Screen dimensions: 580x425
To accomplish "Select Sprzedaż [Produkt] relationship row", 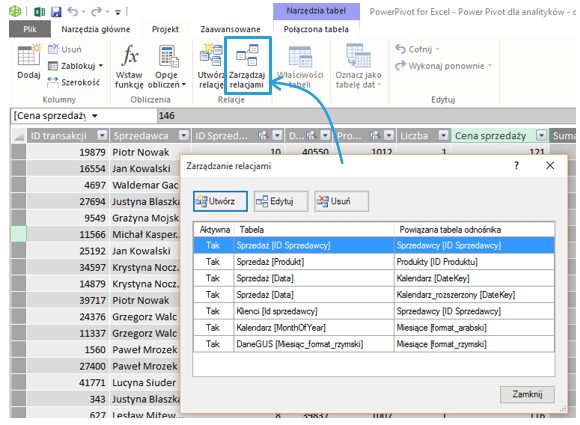I will click(374, 262).
